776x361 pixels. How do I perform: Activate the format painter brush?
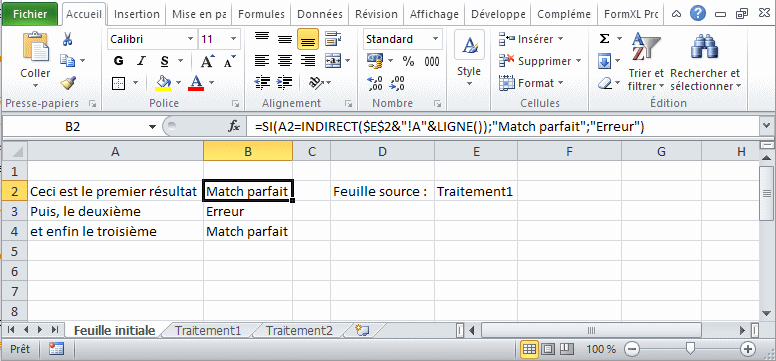click(x=68, y=83)
